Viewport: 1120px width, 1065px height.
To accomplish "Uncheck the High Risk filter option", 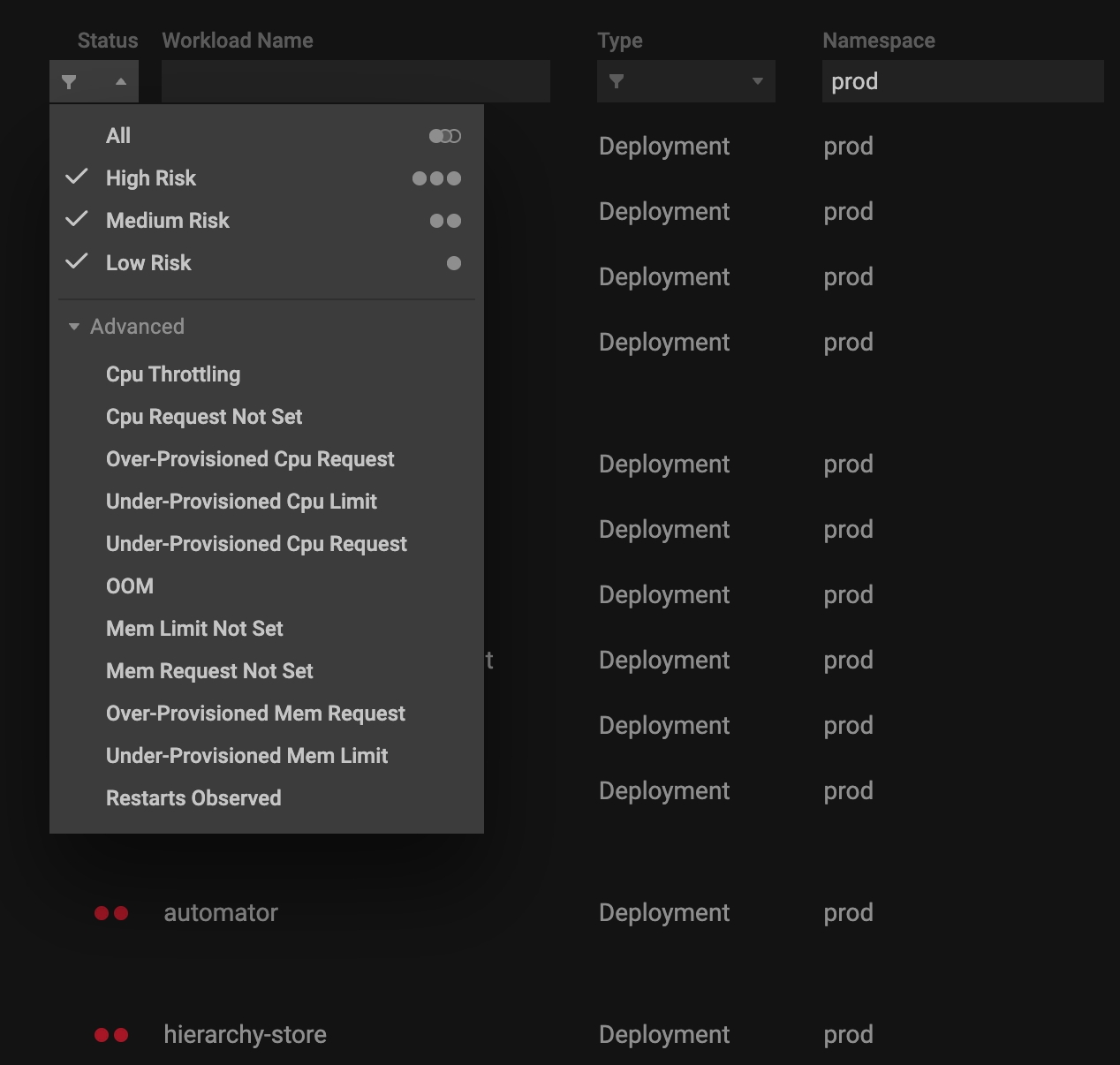I will coord(151,178).
